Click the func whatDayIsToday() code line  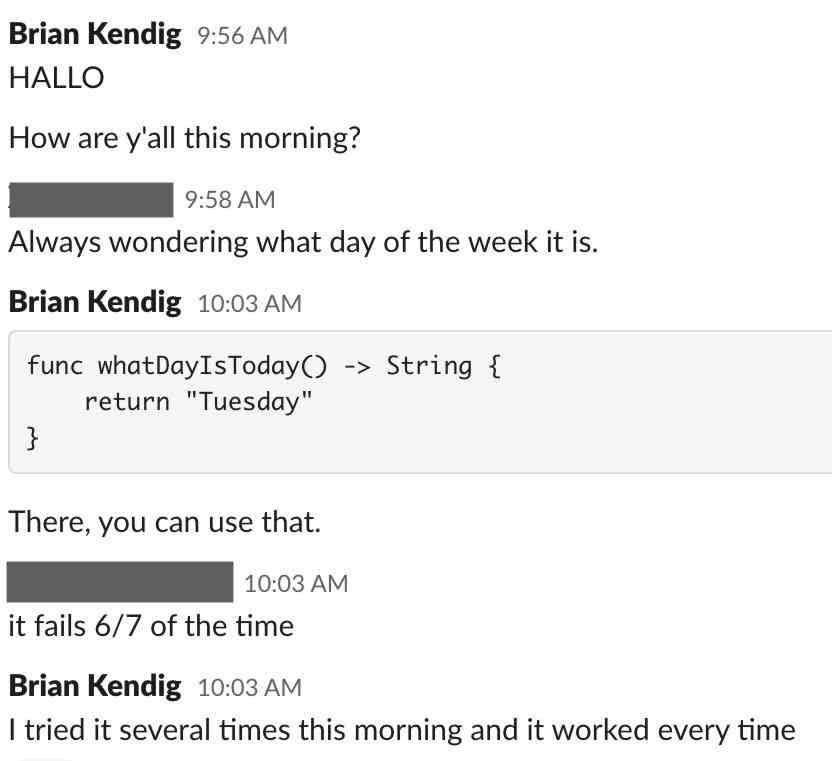click(x=264, y=366)
